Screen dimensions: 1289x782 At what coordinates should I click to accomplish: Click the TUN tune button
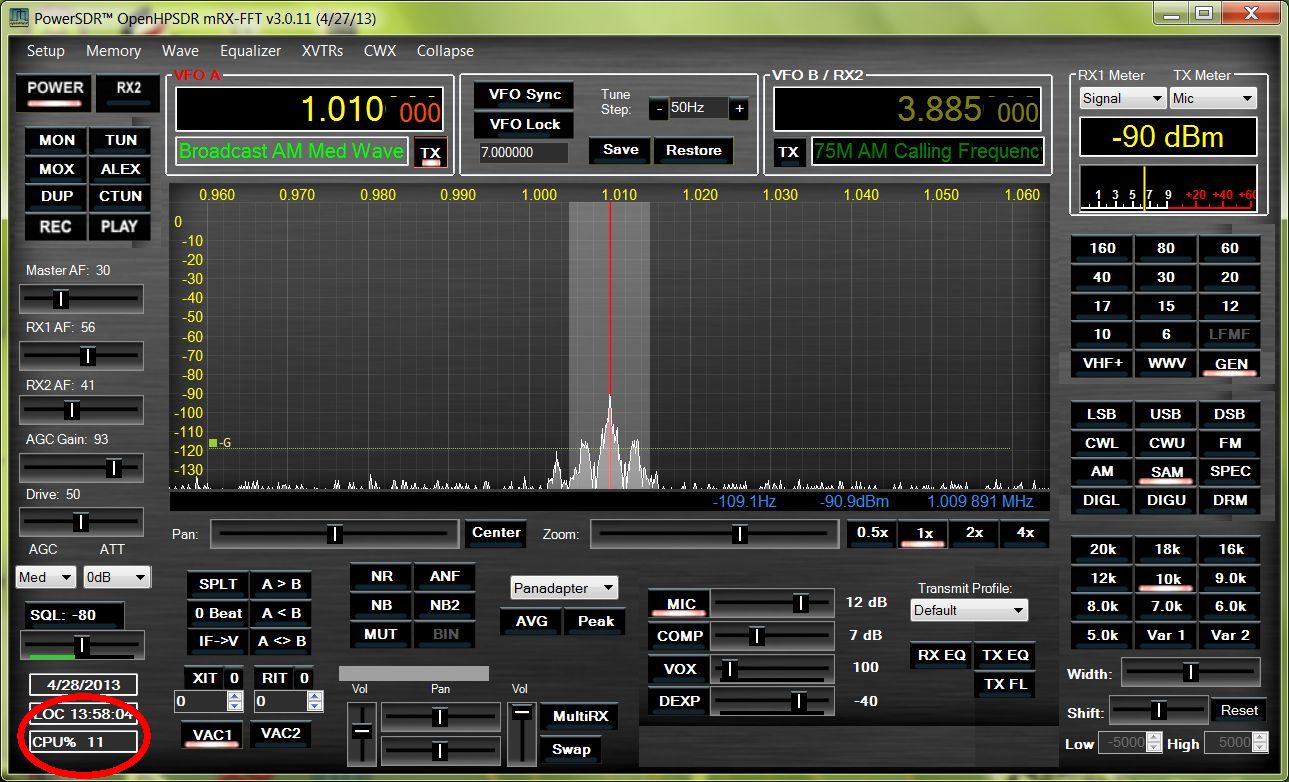click(x=120, y=141)
